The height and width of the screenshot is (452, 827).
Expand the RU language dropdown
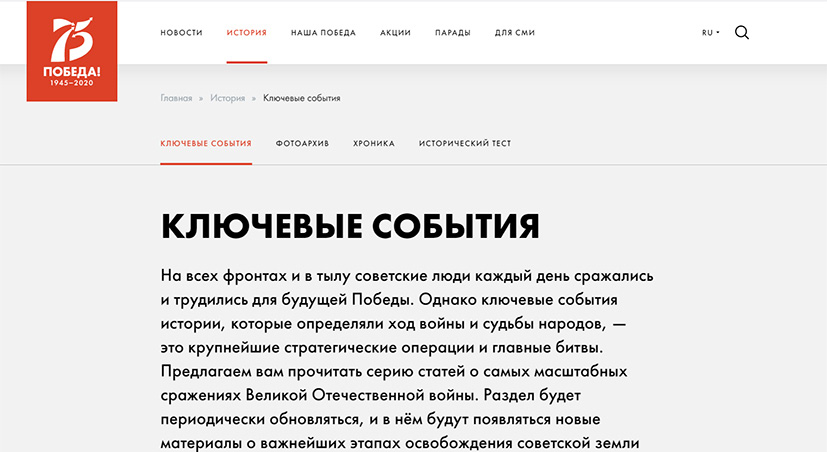710,33
